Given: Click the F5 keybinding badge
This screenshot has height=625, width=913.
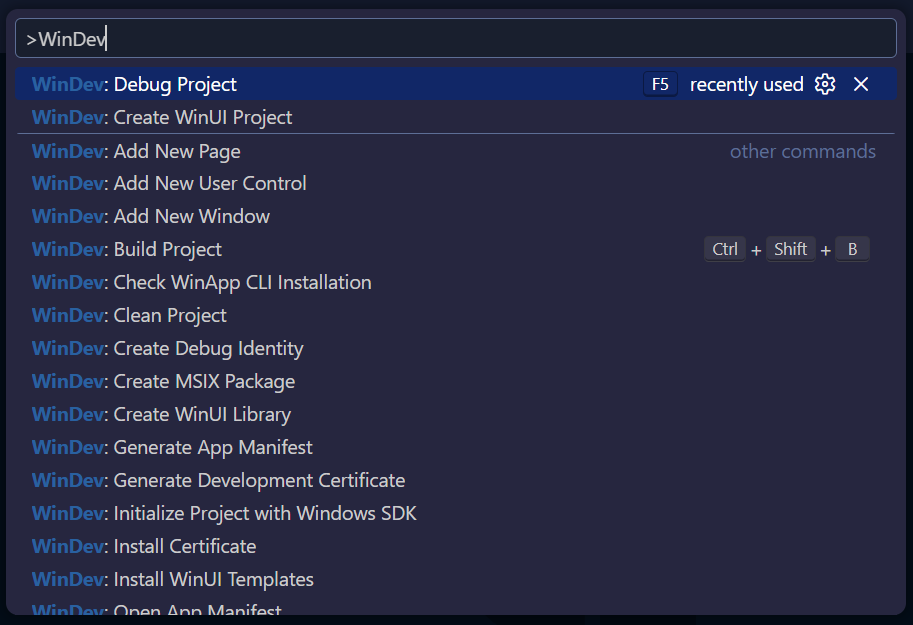Looking at the screenshot, I should click(x=660, y=85).
